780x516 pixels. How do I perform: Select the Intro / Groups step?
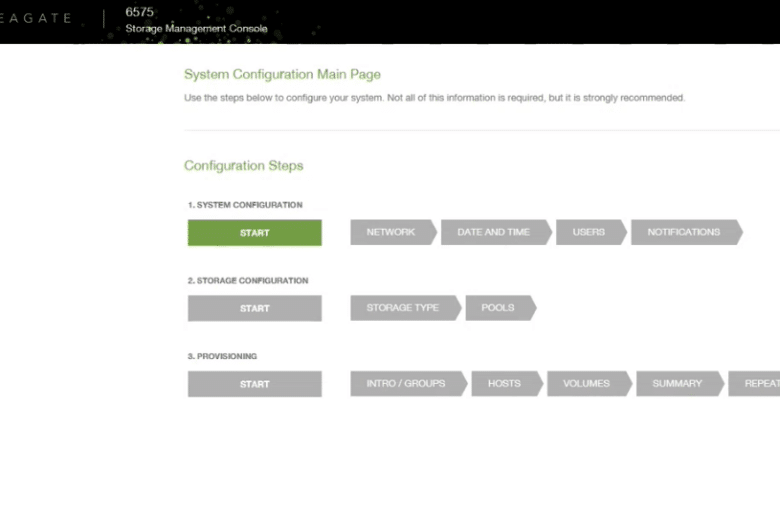[x=409, y=384]
